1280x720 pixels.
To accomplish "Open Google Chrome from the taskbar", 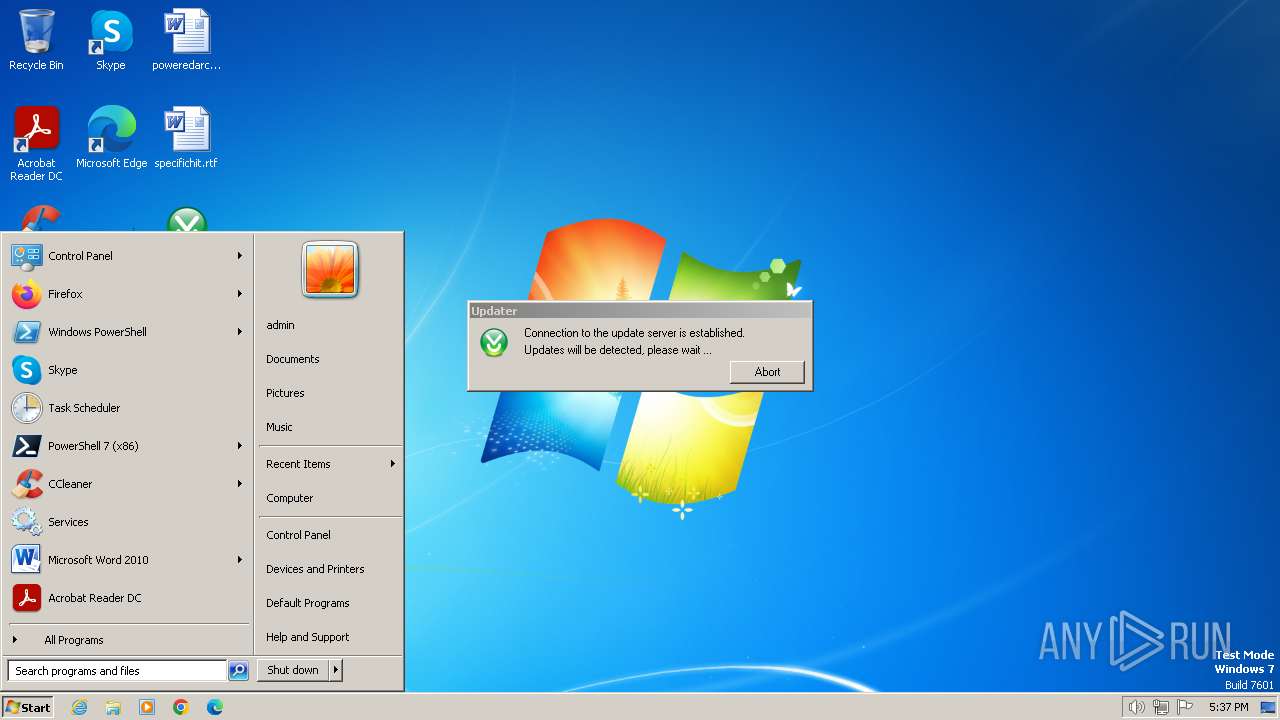I will coord(181,707).
